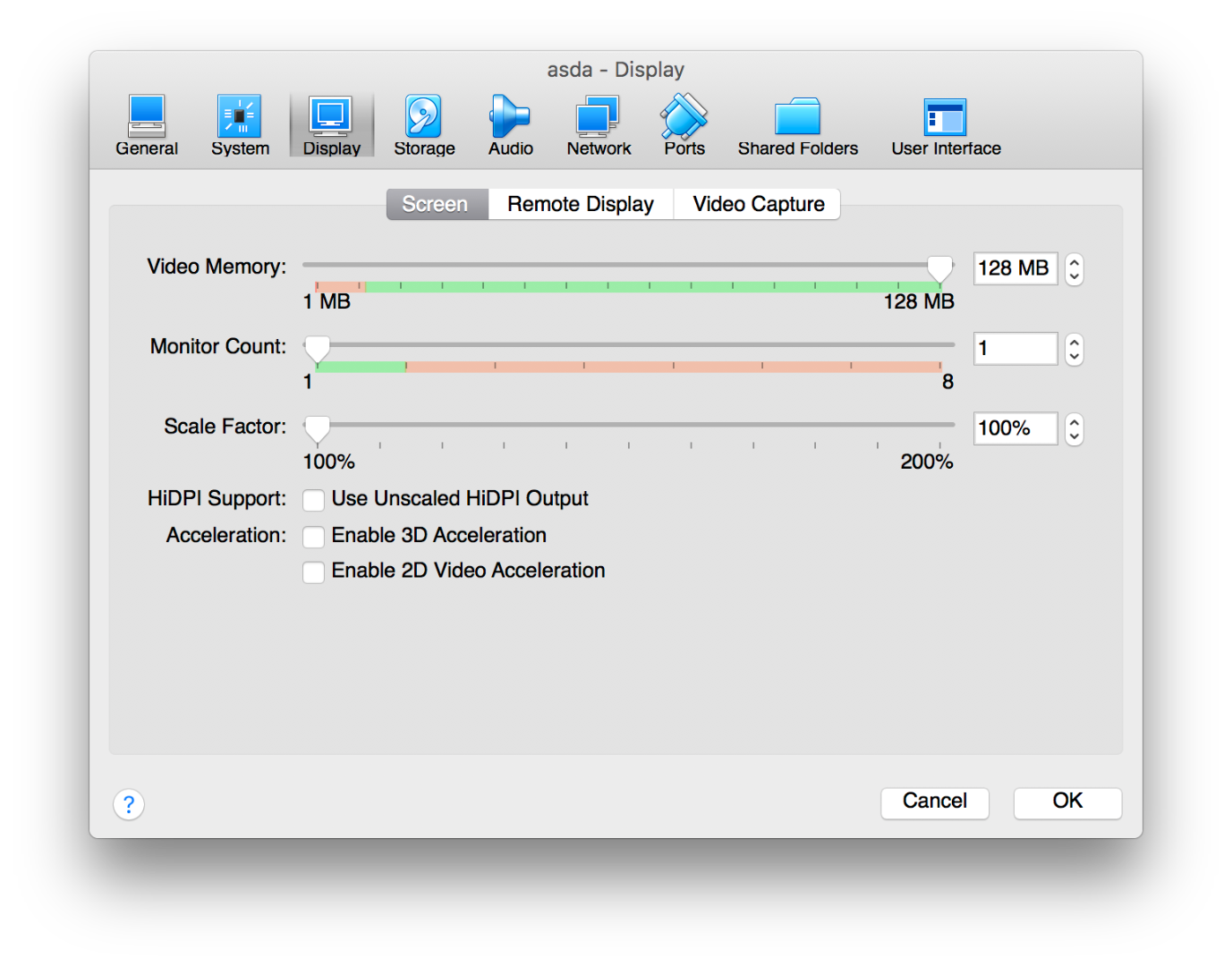This screenshot has width=1232, height=966.
Task: Open the Audio settings icon
Action: pos(511,125)
